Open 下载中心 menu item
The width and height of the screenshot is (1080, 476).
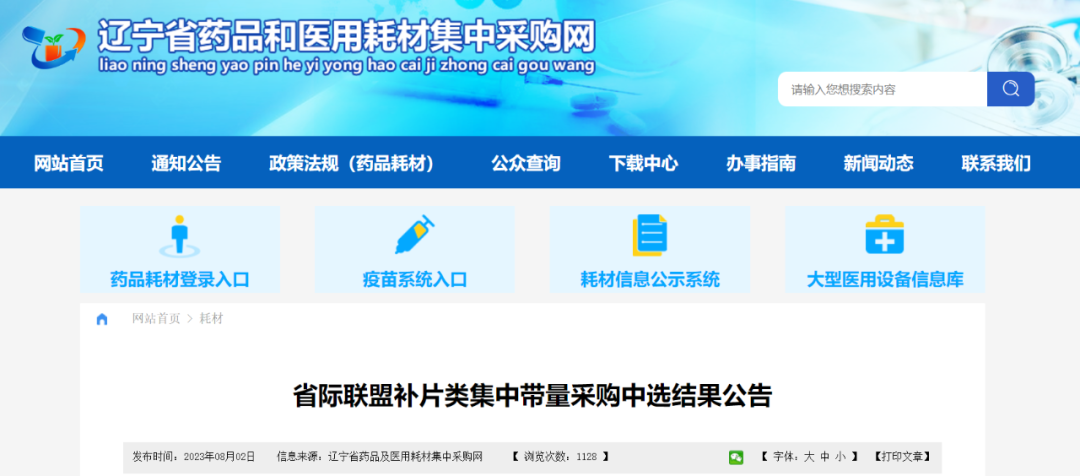click(x=643, y=163)
